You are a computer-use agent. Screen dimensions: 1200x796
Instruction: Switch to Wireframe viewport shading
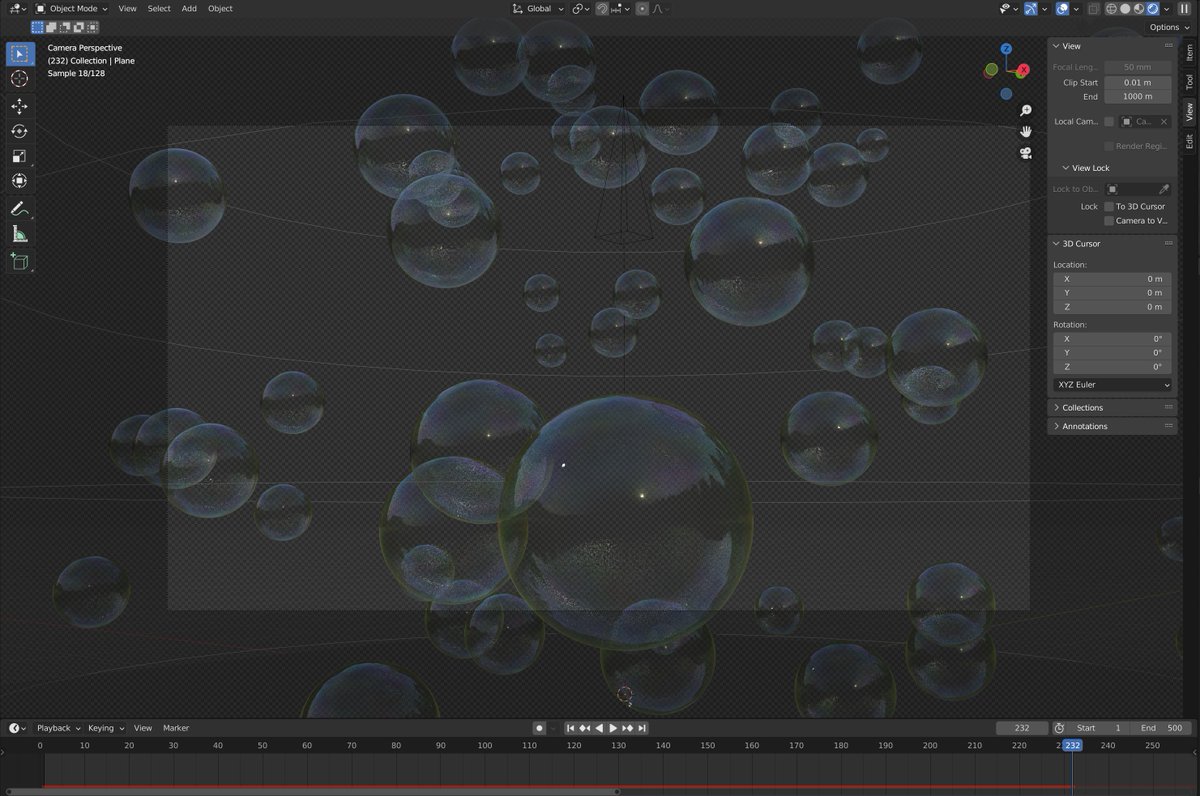pos(1111,9)
